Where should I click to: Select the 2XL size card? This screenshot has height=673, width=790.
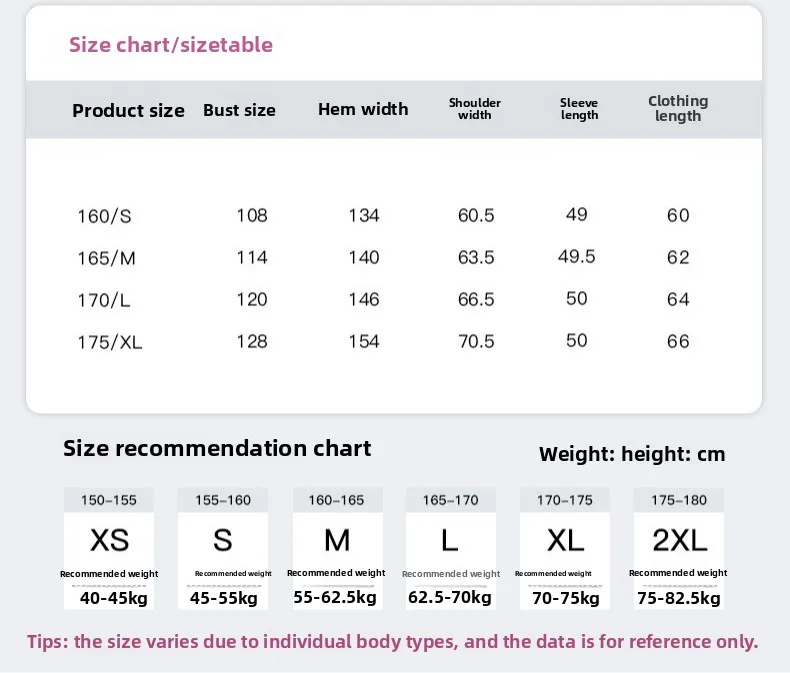(x=679, y=549)
